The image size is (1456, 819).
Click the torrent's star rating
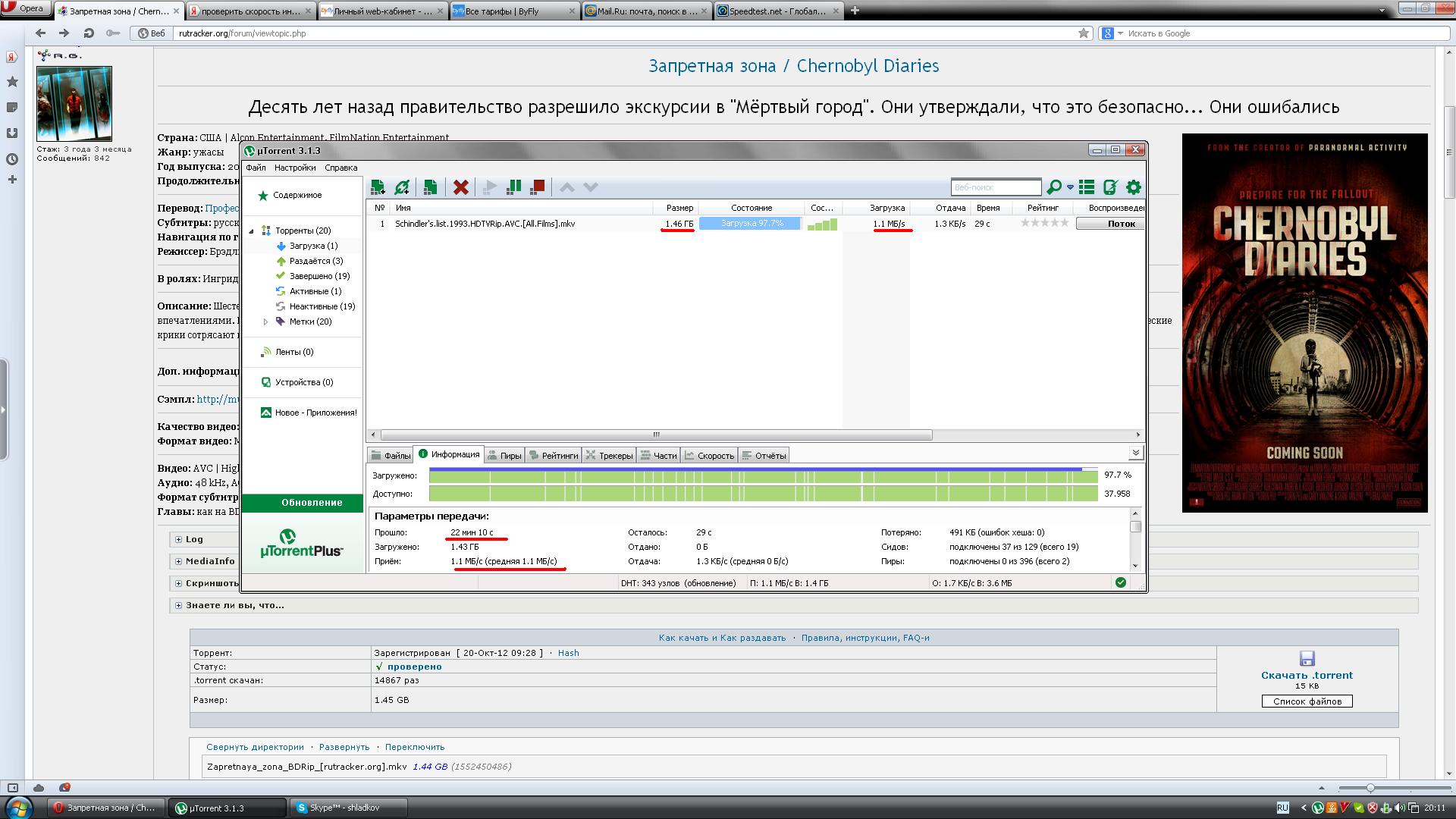pyautogui.click(x=1044, y=223)
